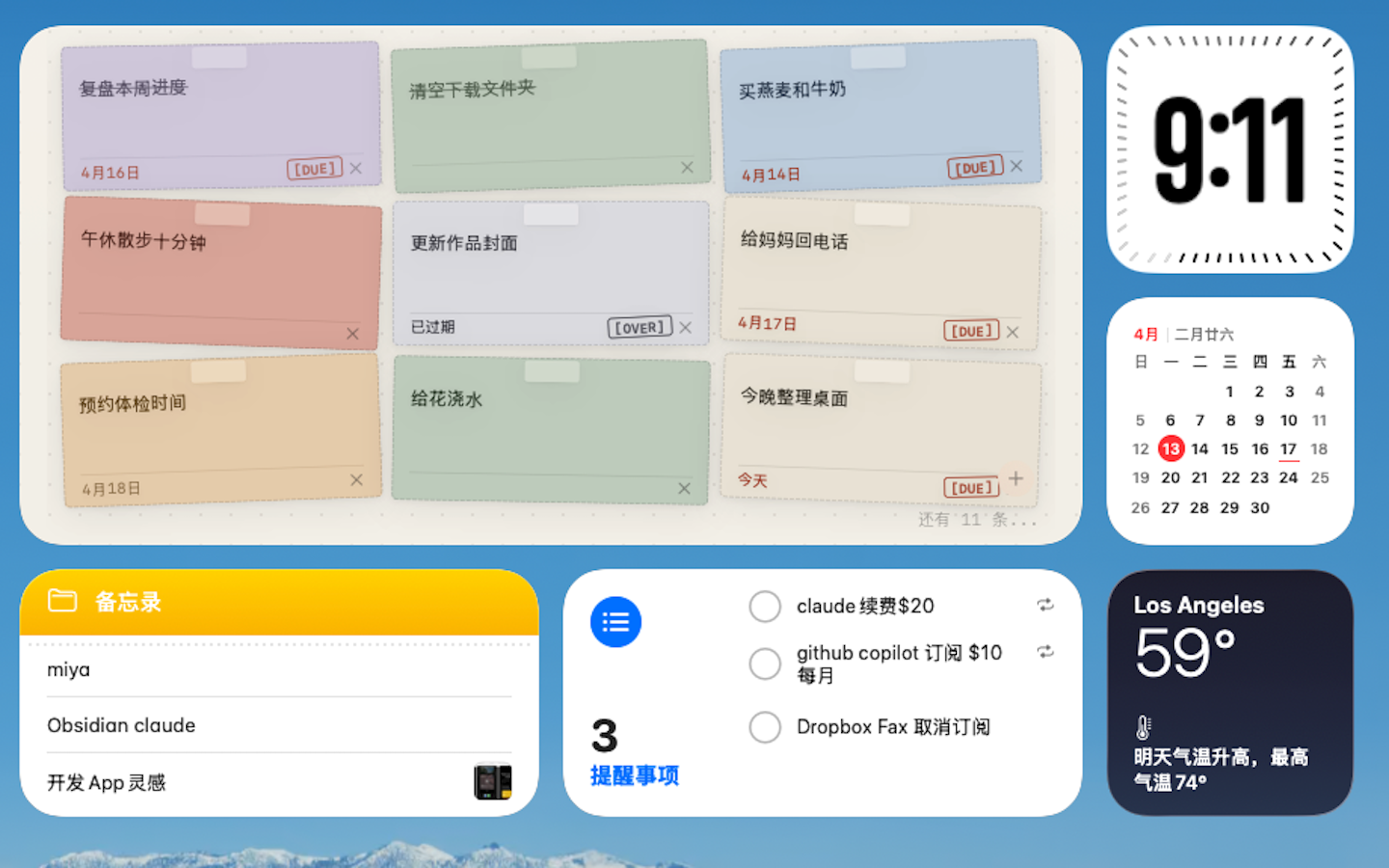Image resolution: width=1389 pixels, height=868 pixels.
Task: Check off the claude 续费$20 reminder
Action: pos(765,606)
